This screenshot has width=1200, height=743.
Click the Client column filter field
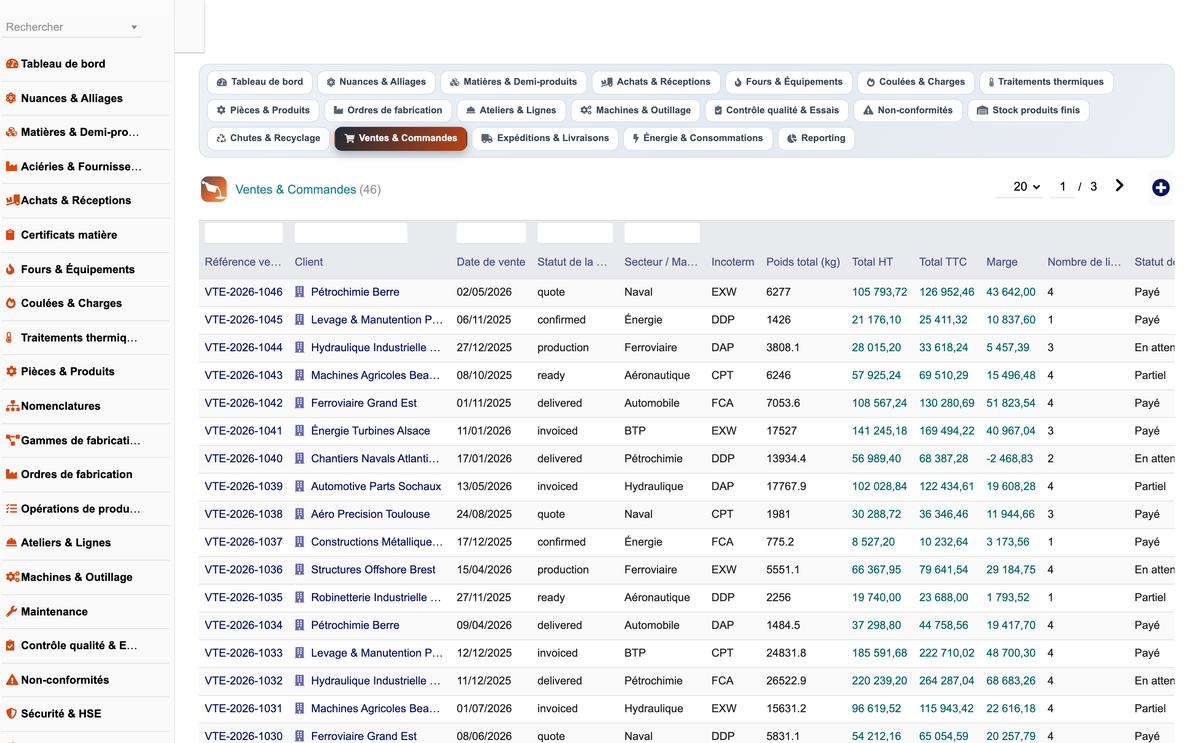(351, 233)
